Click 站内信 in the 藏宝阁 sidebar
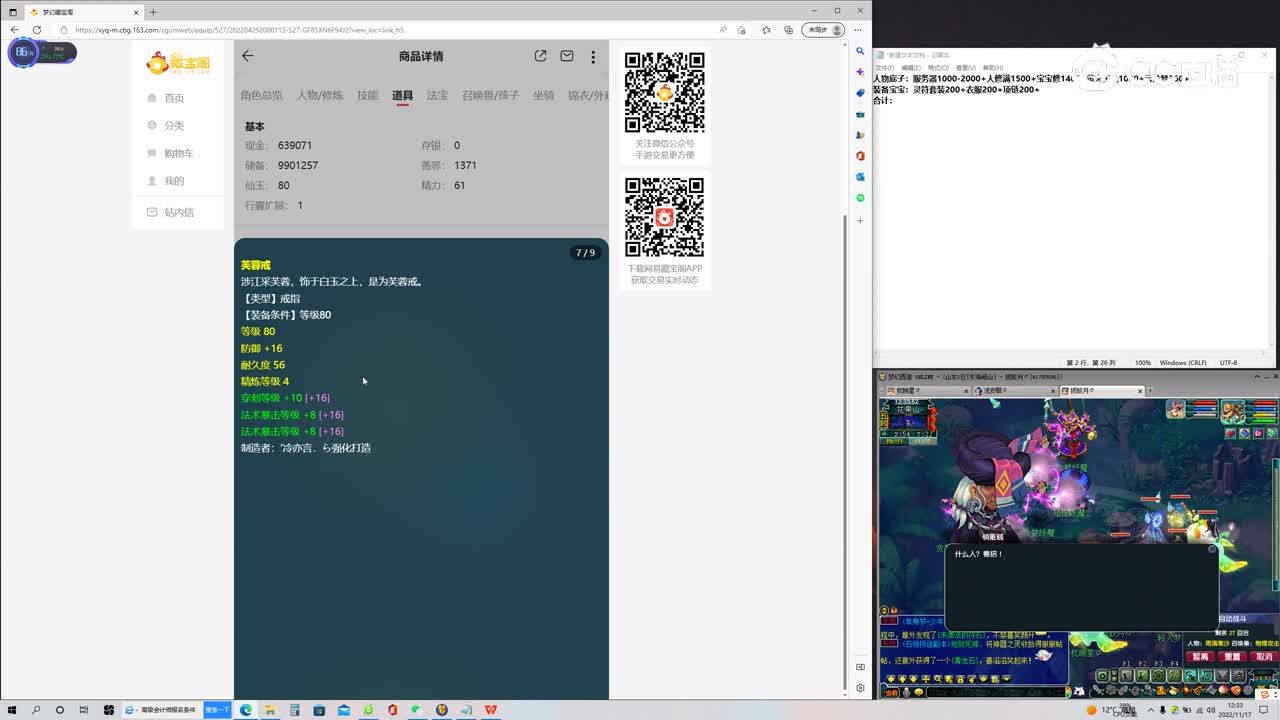This screenshot has width=1280, height=720. point(177,211)
